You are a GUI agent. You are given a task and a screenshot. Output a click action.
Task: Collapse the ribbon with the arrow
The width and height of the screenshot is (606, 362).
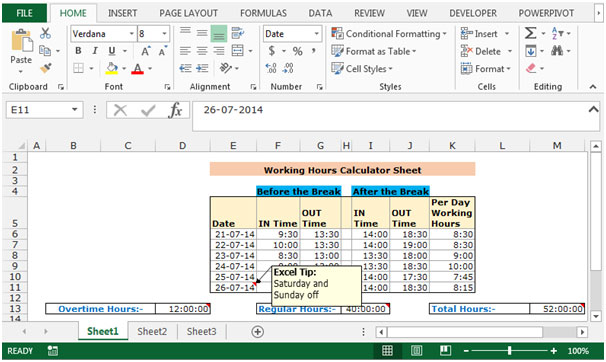[x=593, y=87]
